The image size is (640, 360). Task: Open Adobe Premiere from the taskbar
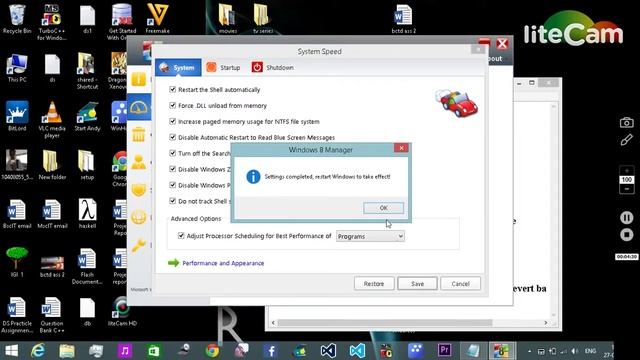coord(444,350)
